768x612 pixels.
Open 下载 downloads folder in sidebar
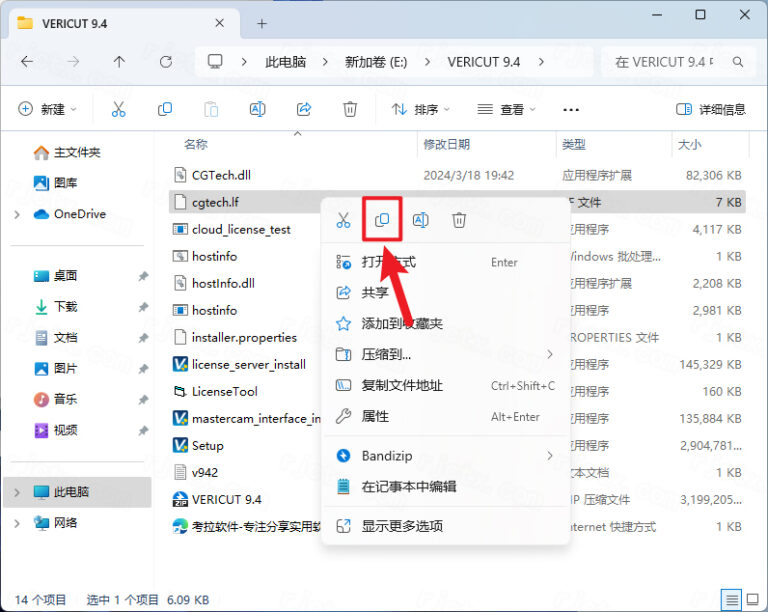(65, 307)
